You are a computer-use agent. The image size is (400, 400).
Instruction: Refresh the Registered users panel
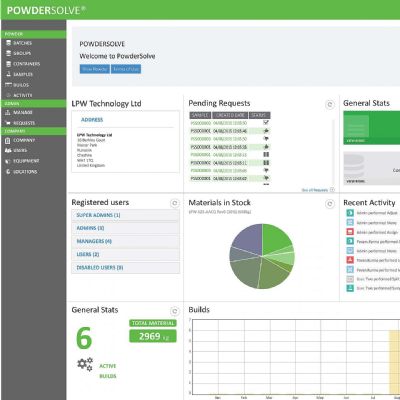pyautogui.click(x=175, y=203)
